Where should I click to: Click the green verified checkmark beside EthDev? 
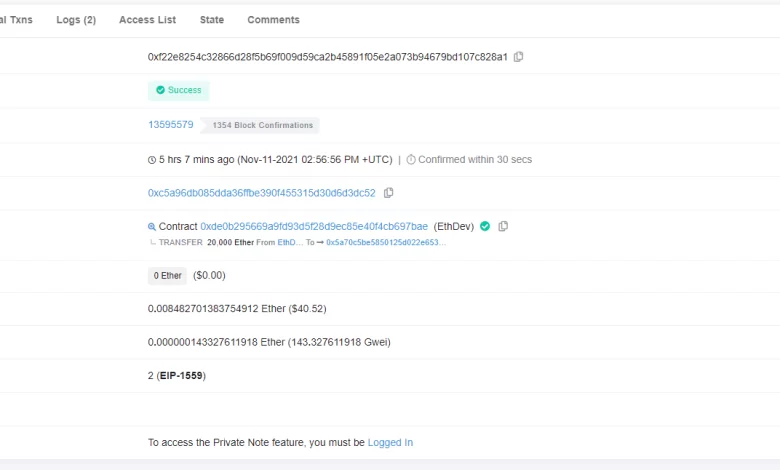pos(485,226)
